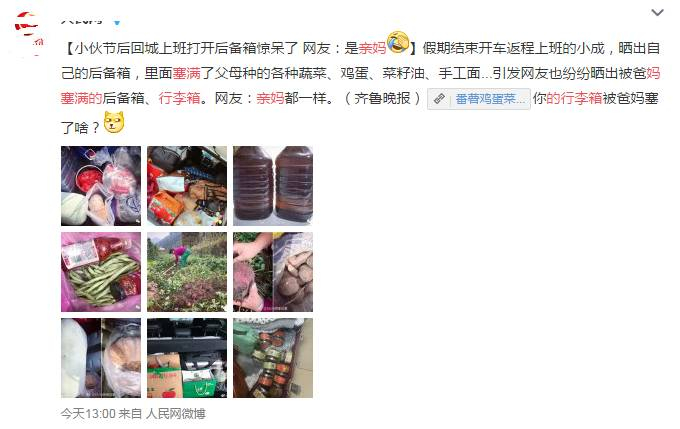
Task: Open the photo of jars in a bag
Action: (x=273, y=358)
